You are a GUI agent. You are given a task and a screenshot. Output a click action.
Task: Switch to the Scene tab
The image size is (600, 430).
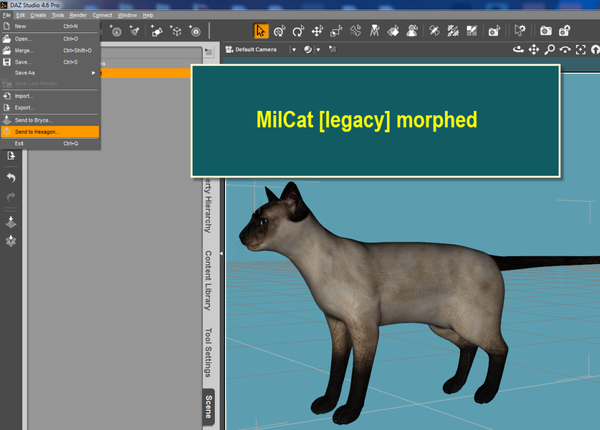209,406
